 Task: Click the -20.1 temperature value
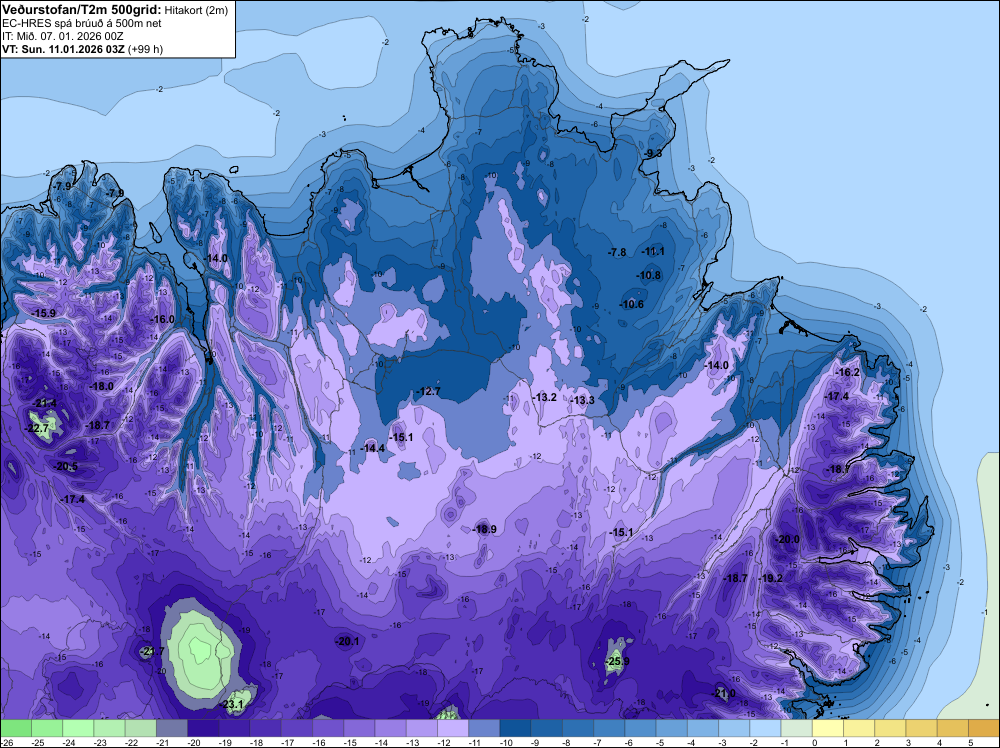[x=348, y=642]
